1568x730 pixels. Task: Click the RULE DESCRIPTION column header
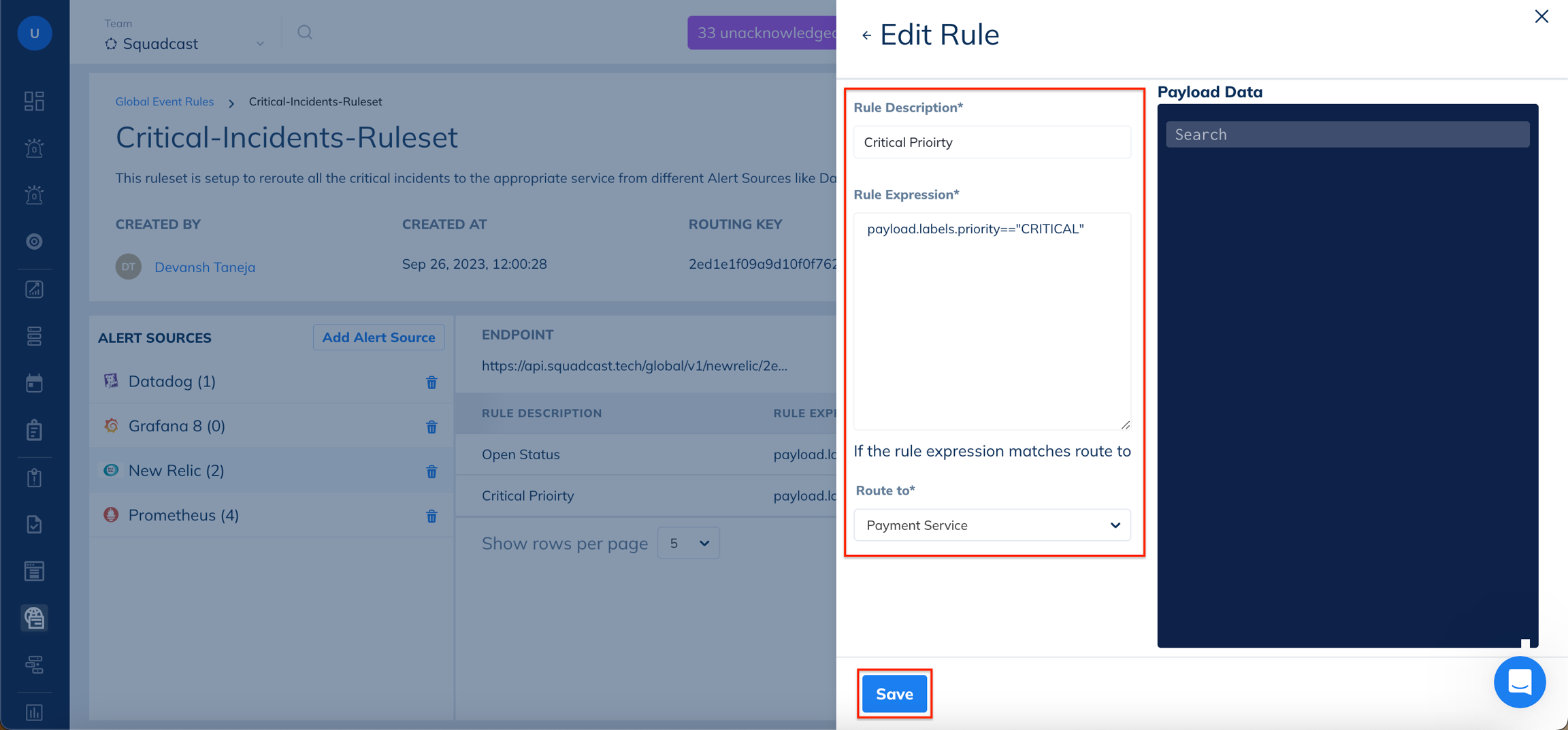click(542, 413)
